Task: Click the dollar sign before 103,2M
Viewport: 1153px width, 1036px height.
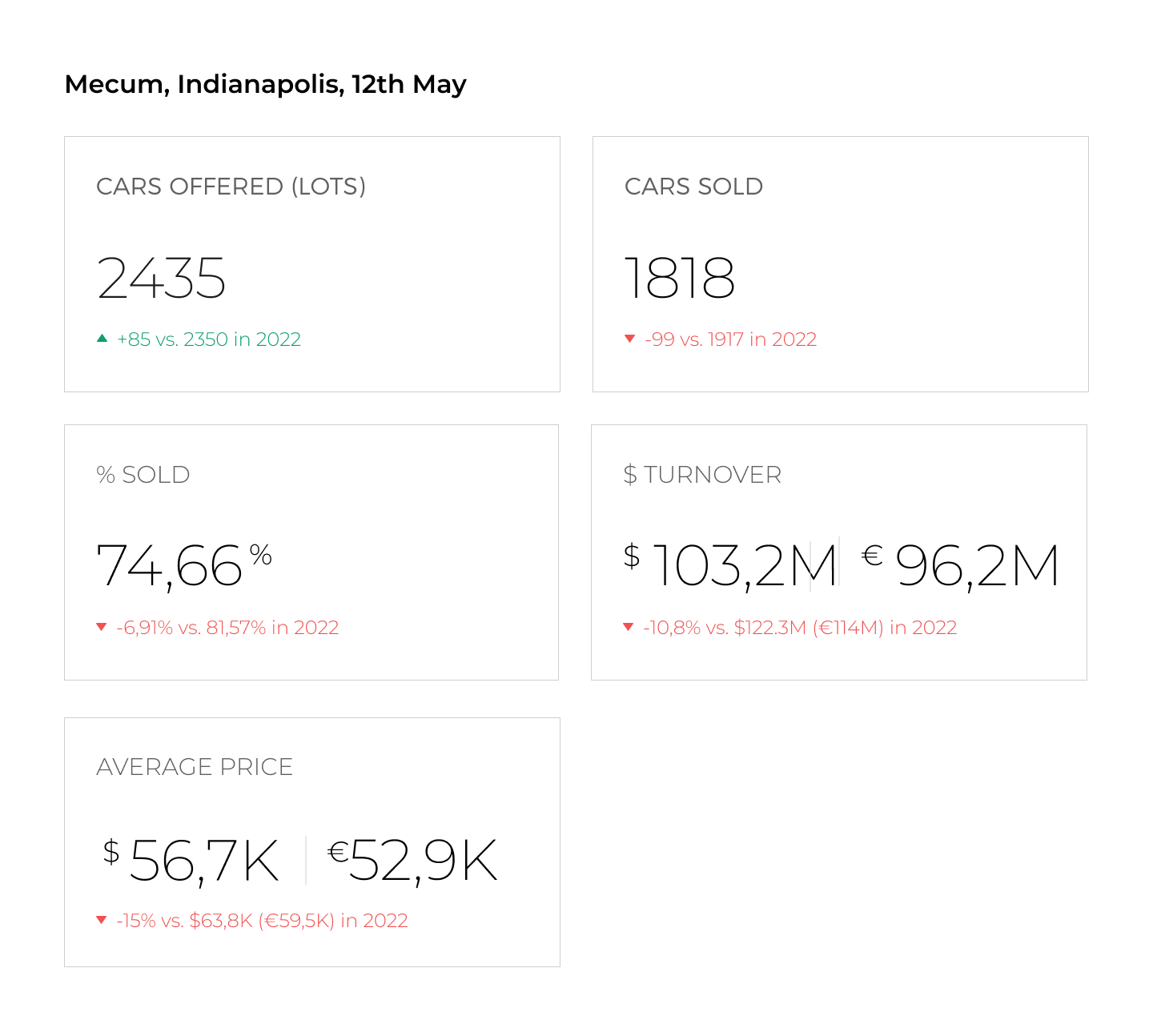Action: (x=632, y=556)
